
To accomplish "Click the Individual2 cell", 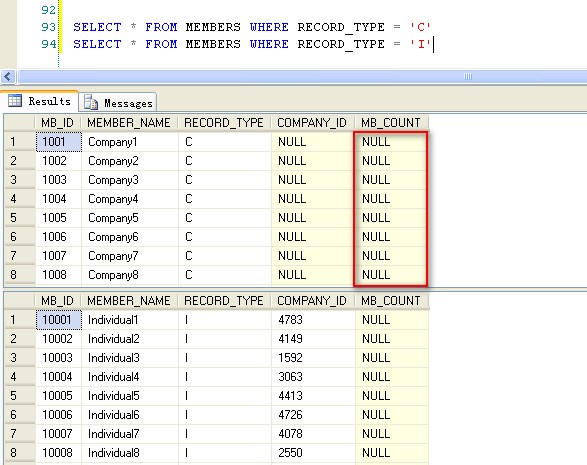I will coord(130,339).
